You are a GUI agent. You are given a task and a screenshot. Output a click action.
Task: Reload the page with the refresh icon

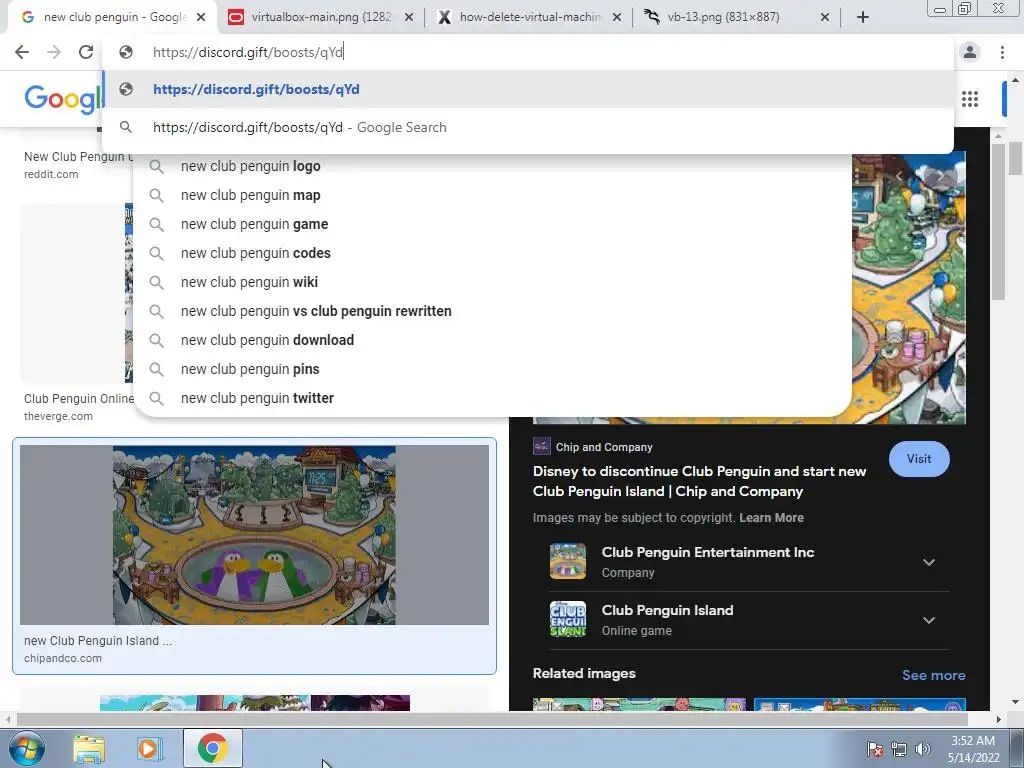[x=86, y=52]
